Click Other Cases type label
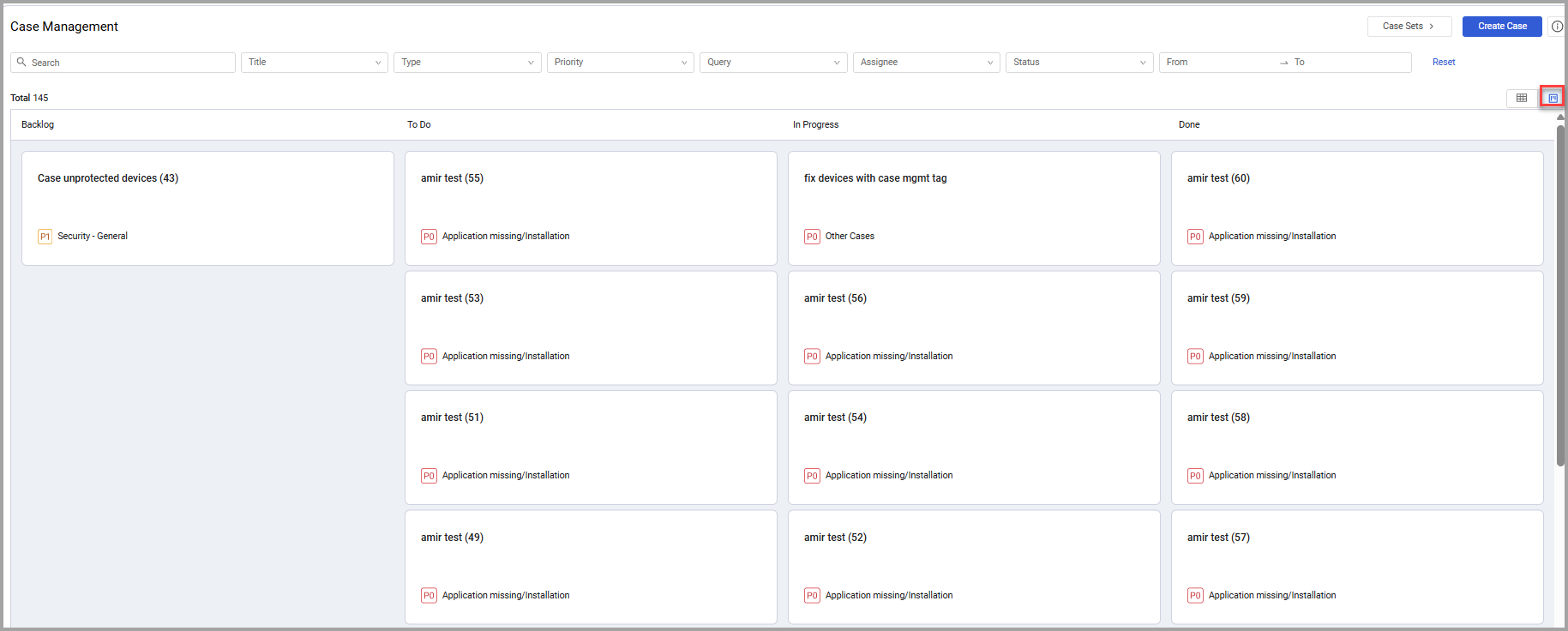This screenshot has width=1568, height=631. pyautogui.click(x=850, y=237)
